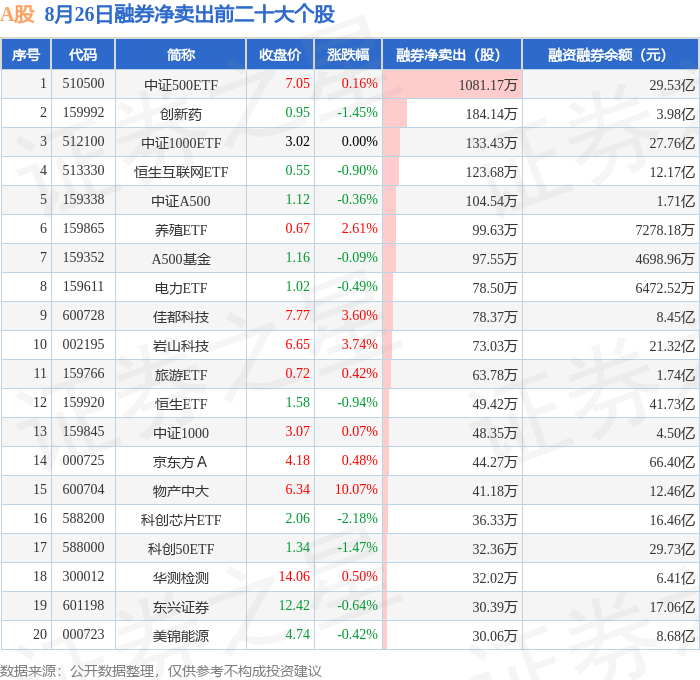Select the name 恒生ETF
Viewport: 700px width, 680px height.
pos(181,404)
